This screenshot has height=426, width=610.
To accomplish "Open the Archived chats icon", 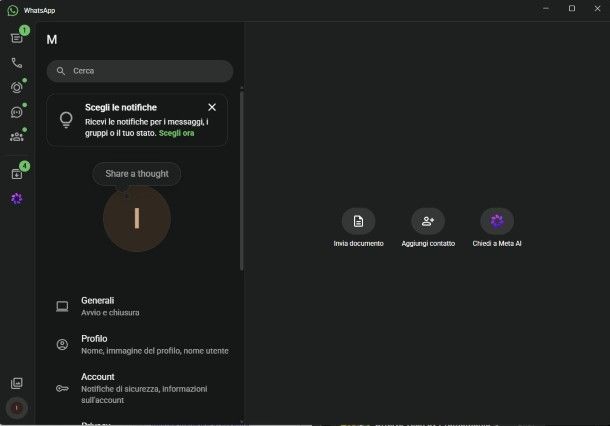I will (x=17, y=174).
